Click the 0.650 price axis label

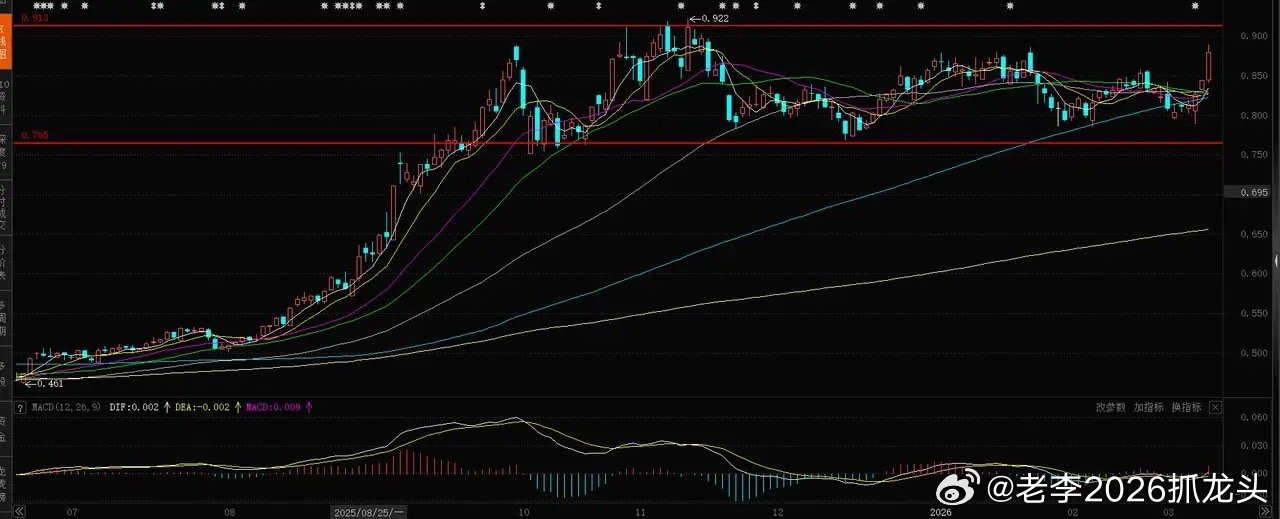coord(1256,234)
